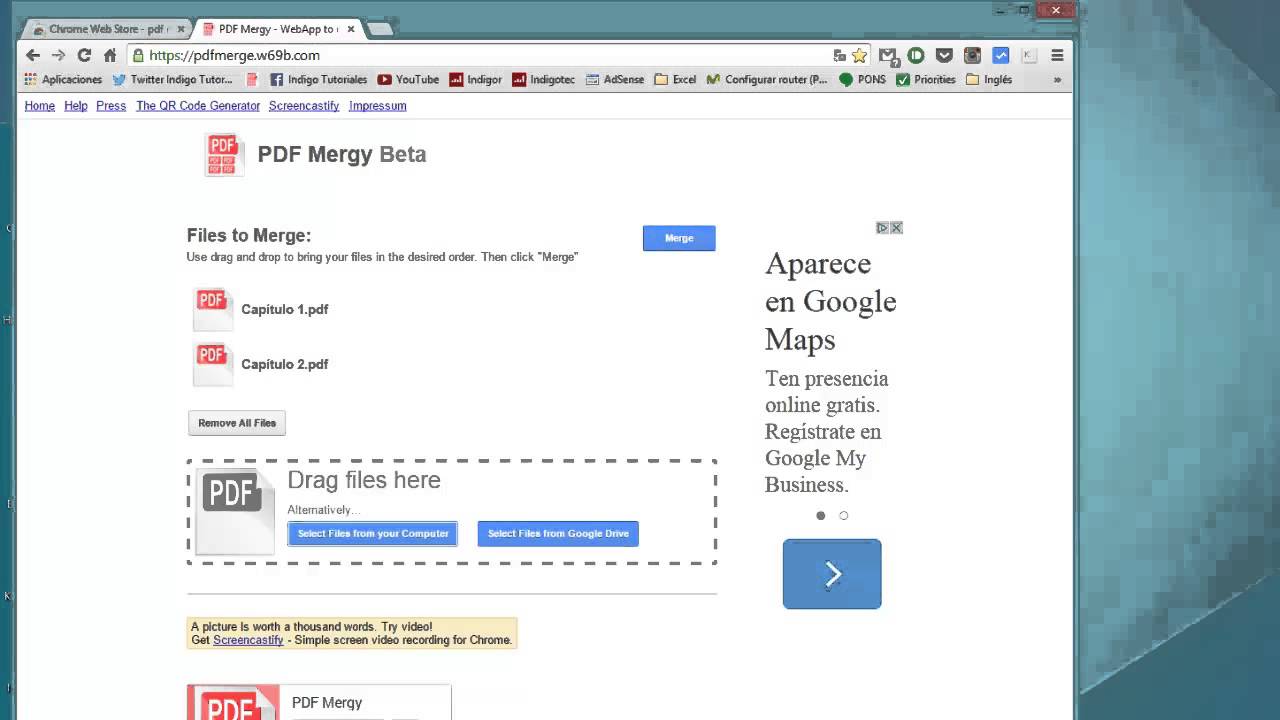Open the Press link
The height and width of the screenshot is (720, 1280).
111,106
